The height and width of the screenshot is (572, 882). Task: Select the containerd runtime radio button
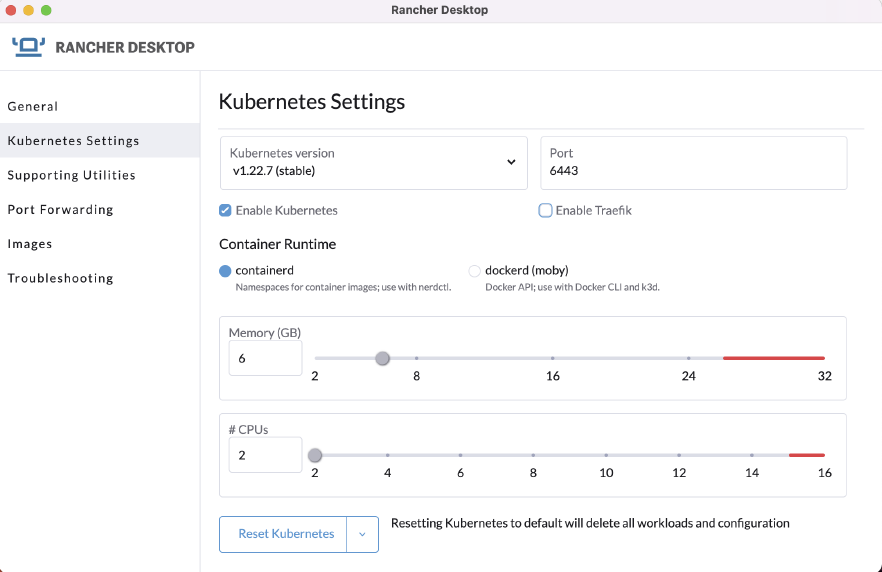[x=225, y=271]
